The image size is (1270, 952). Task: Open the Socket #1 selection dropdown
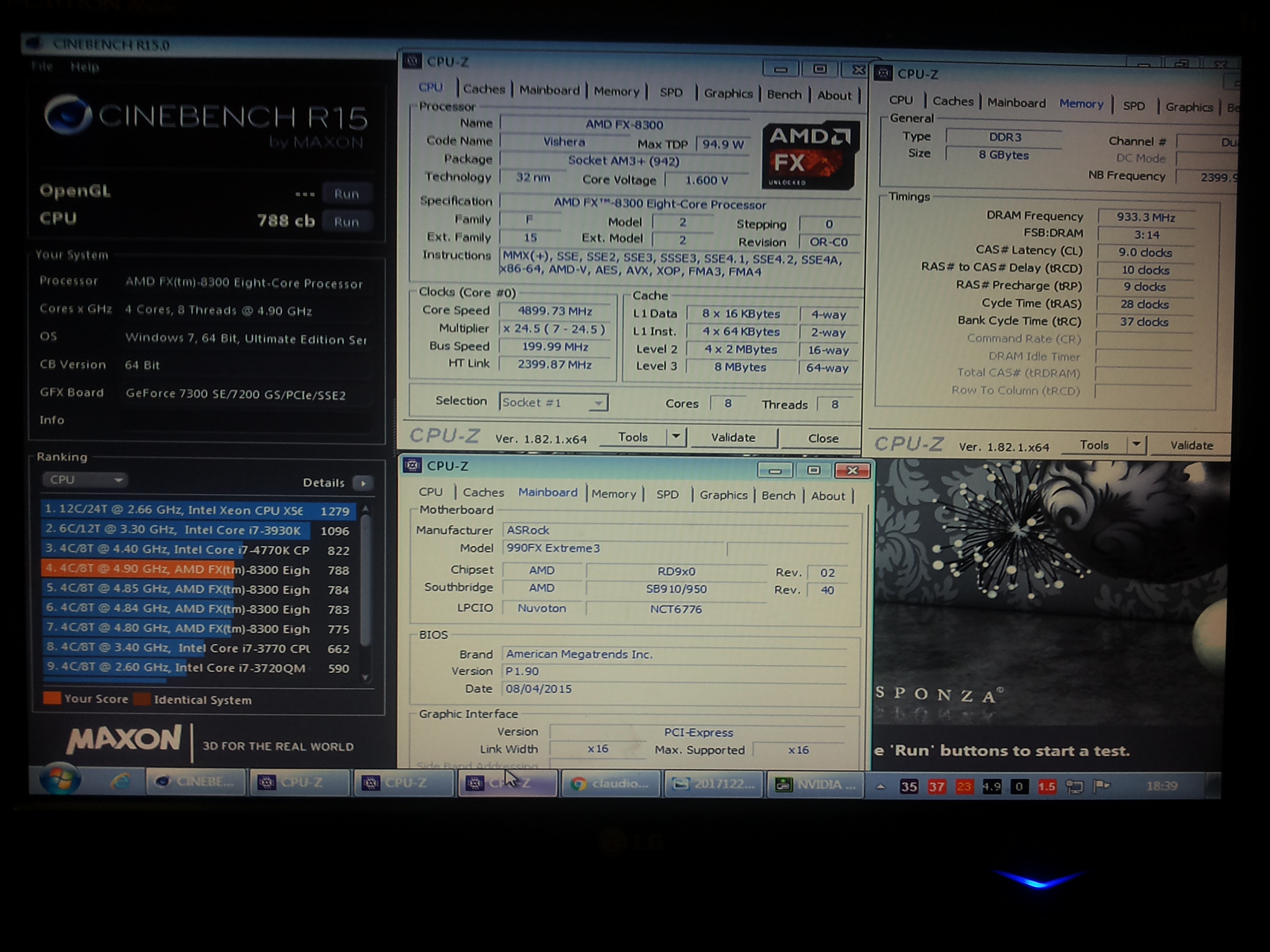(553, 403)
